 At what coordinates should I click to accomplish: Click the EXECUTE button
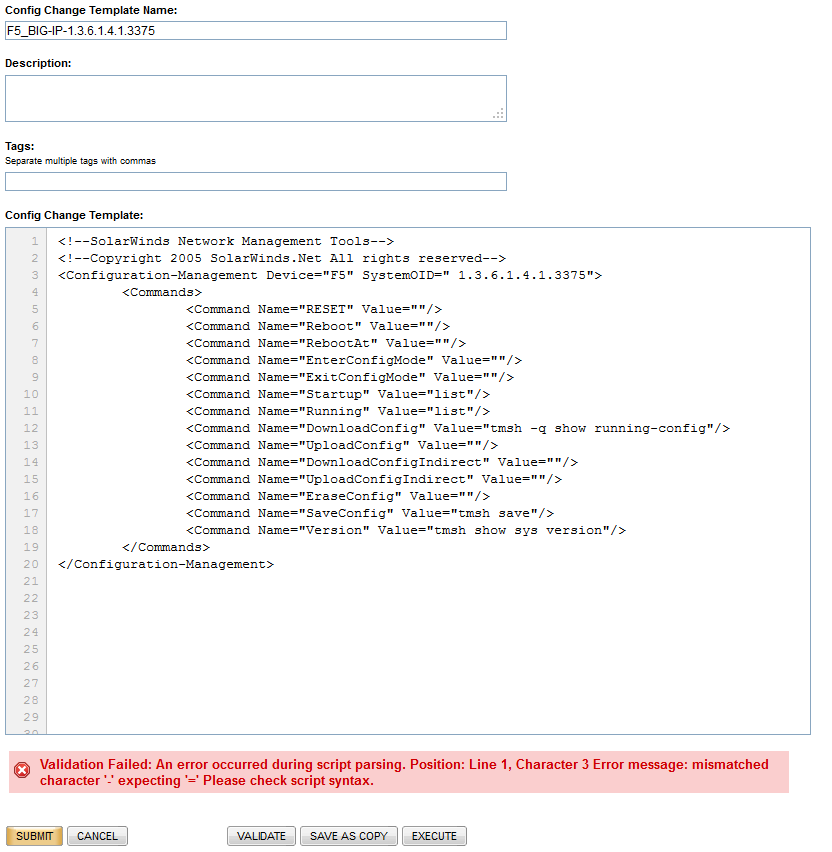[434, 836]
